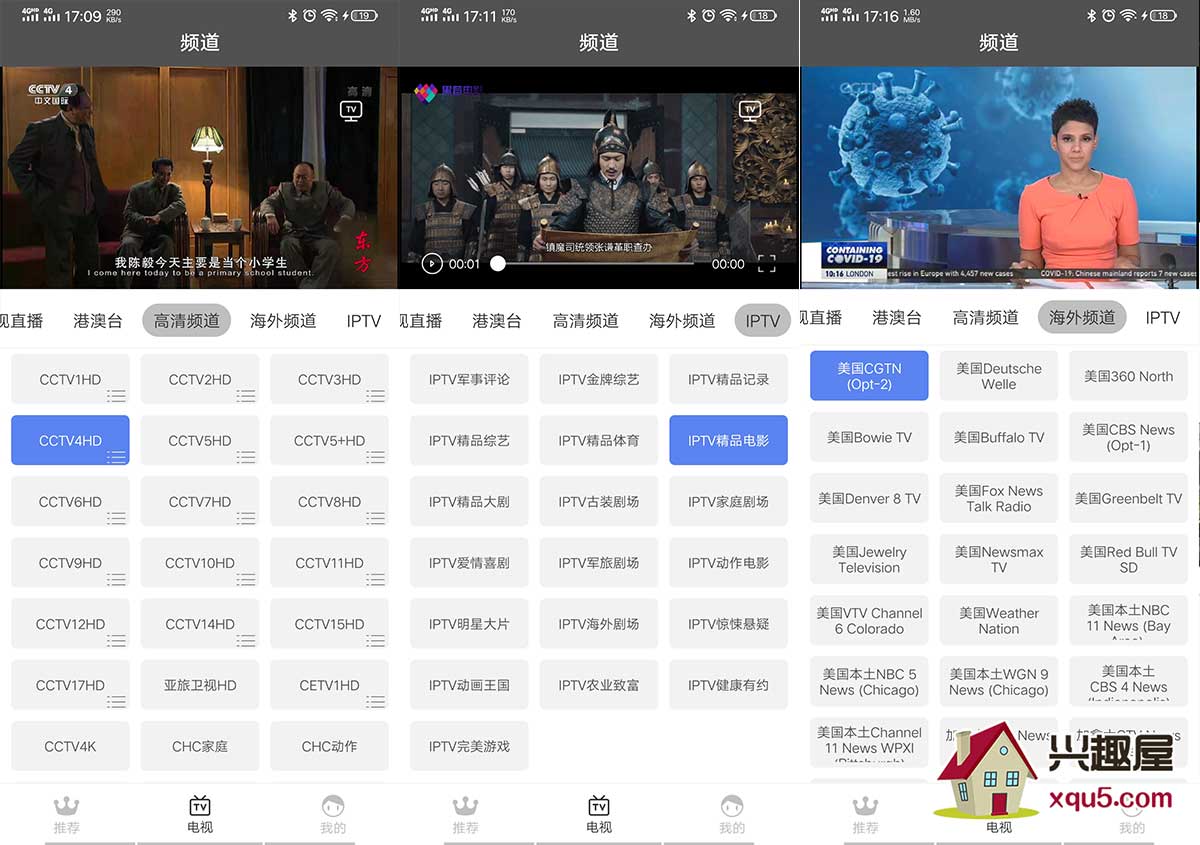Open 我的 face icon in the 17:11 screen
The height and width of the screenshot is (845, 1200).
tap(732, 806)
